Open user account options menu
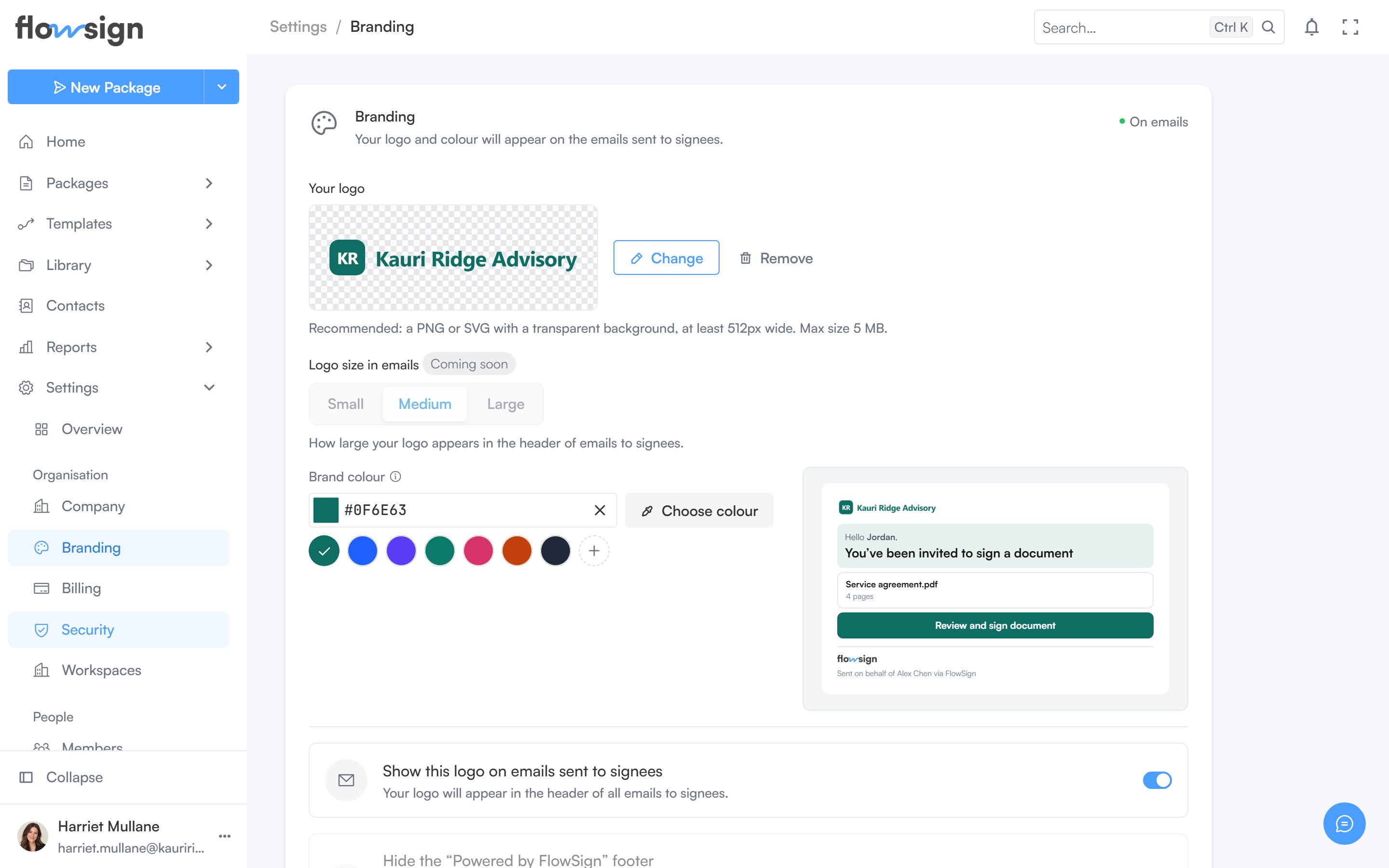 pyautogui.click(x=224, y=836)
